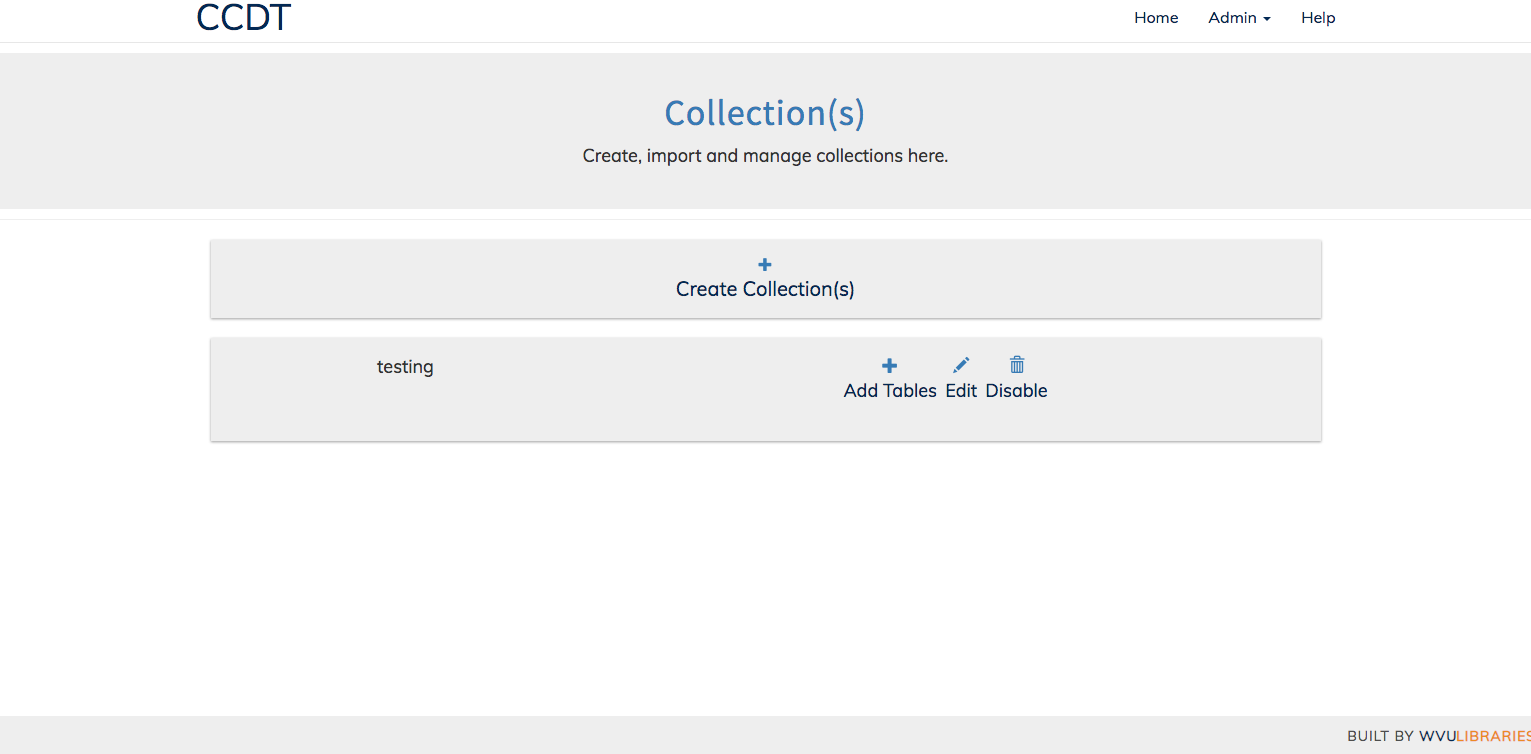Click the trash icon above Disable label

(x=1016, y=364)
